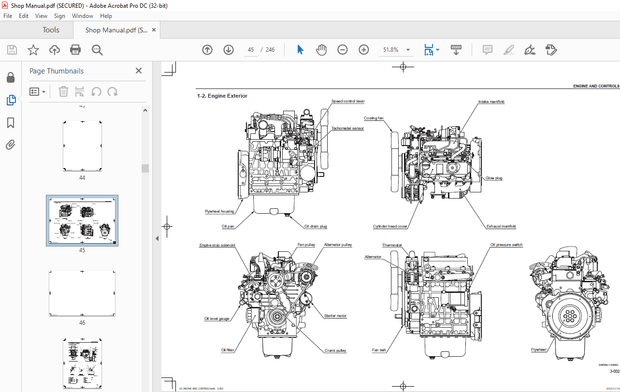Open the Help menu
620x392 pixels.
pos(106,16)
